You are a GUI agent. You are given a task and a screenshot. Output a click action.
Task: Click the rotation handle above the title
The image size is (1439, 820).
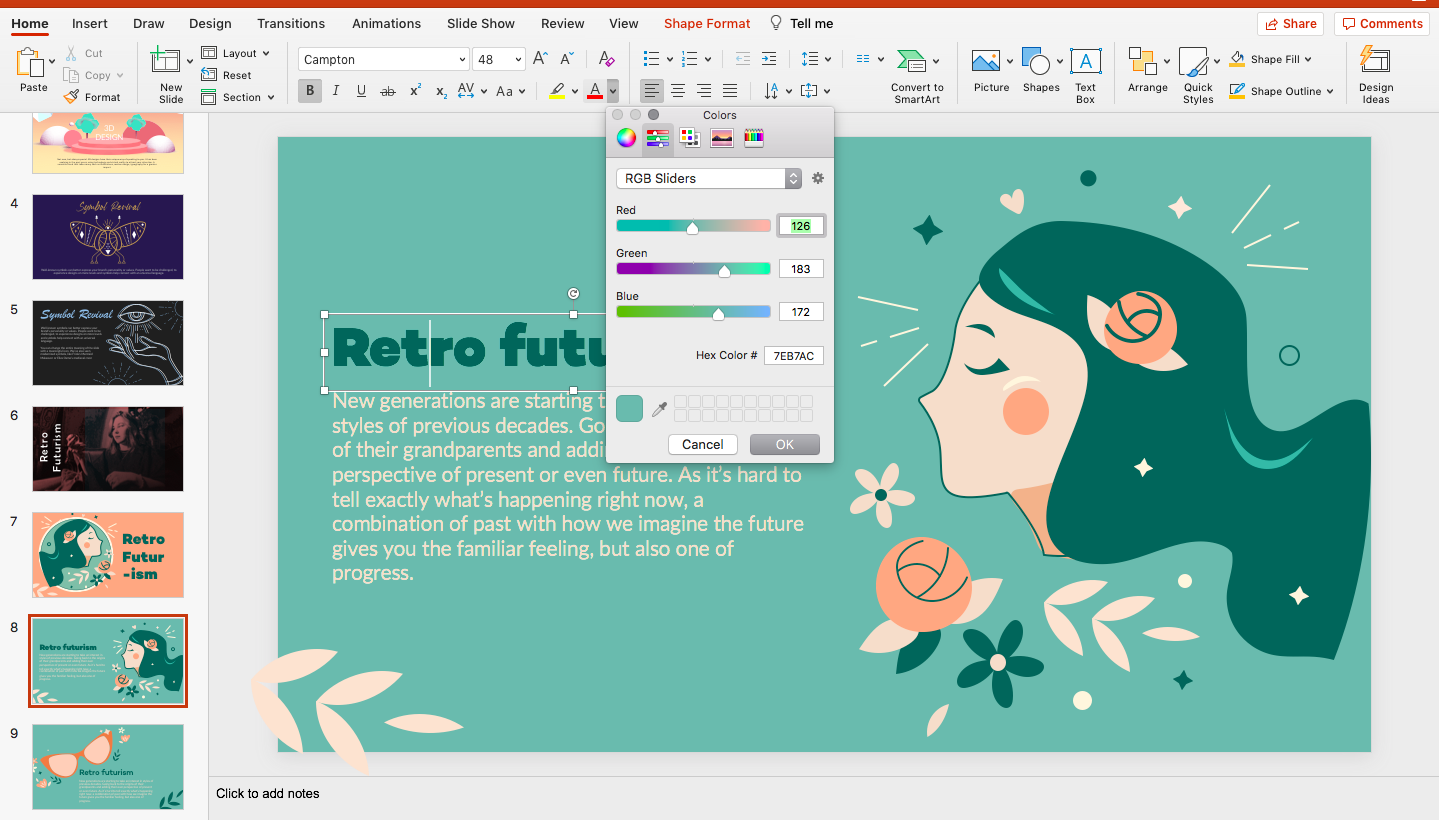click(x=573, y=293)
